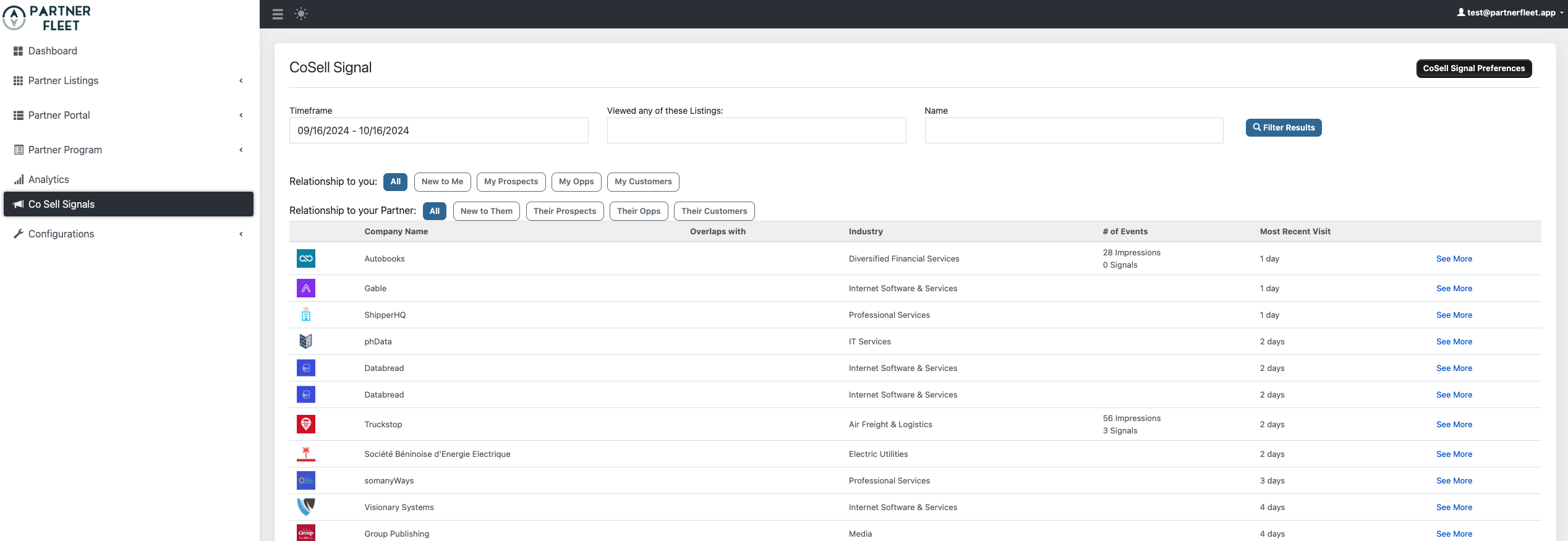Click the Partner Listings grid icon
The width and height of the screenshot is (1568, 541).
19,80
